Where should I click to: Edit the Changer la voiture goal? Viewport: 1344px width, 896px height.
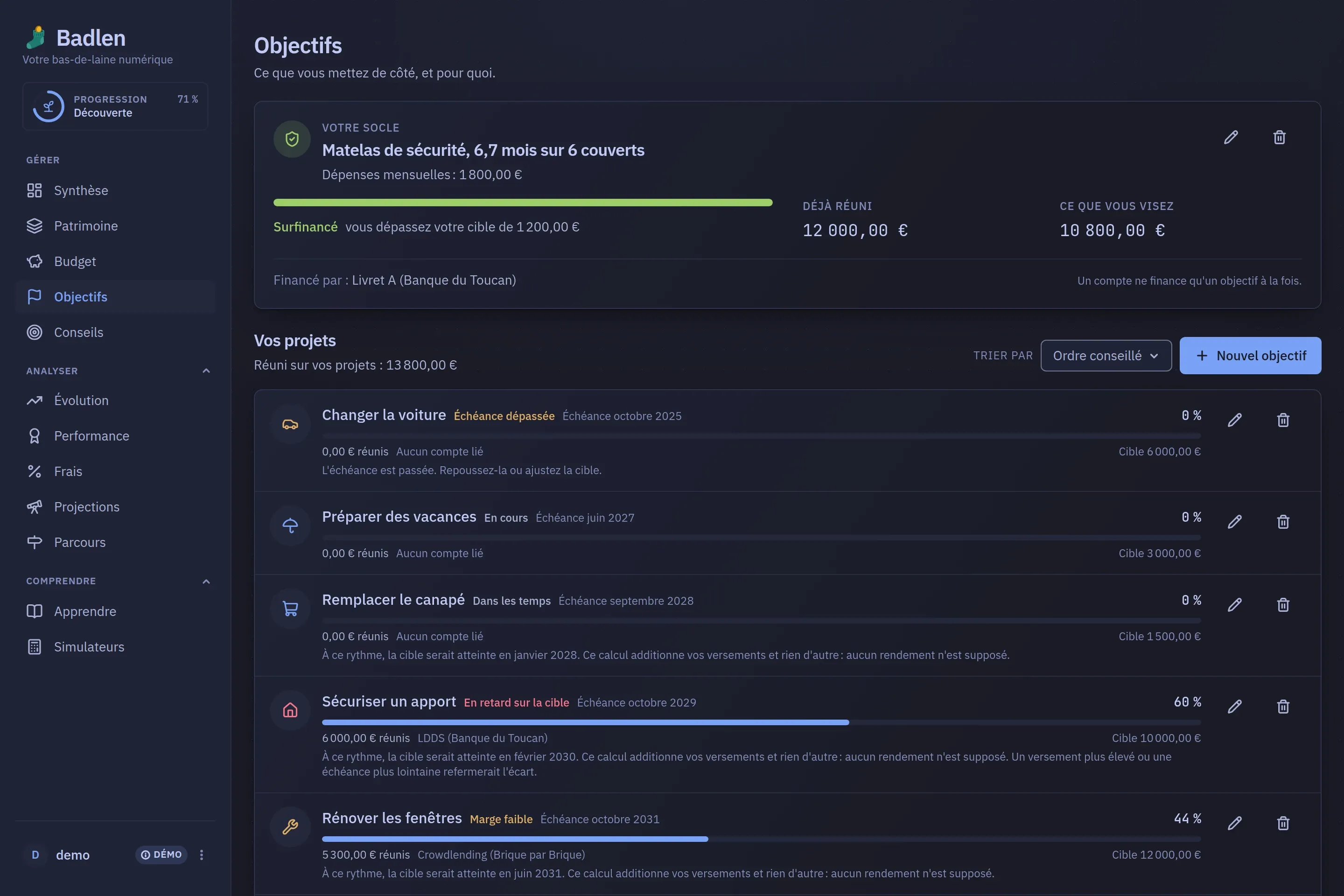tap(1234, 420)
